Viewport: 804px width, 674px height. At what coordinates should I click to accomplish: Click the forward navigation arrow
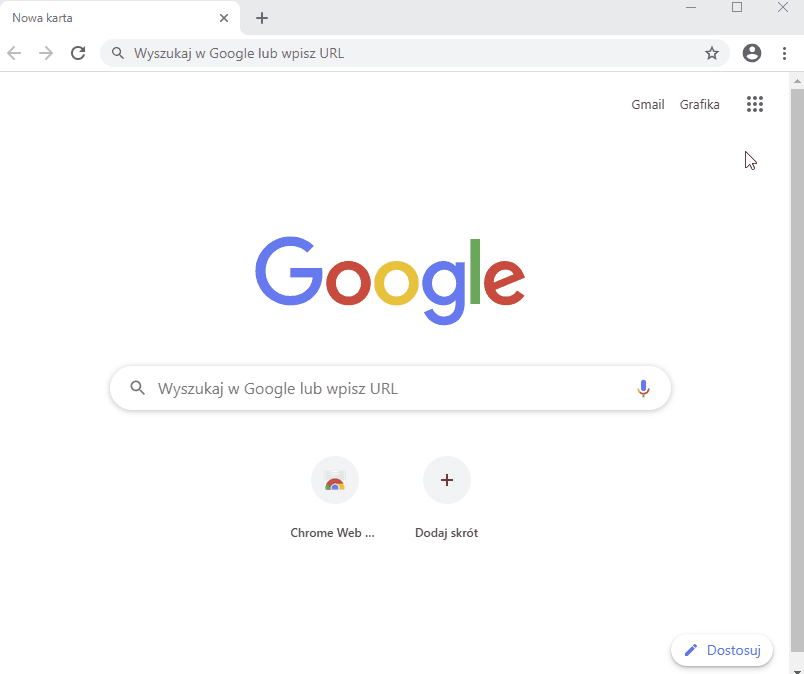46,53
